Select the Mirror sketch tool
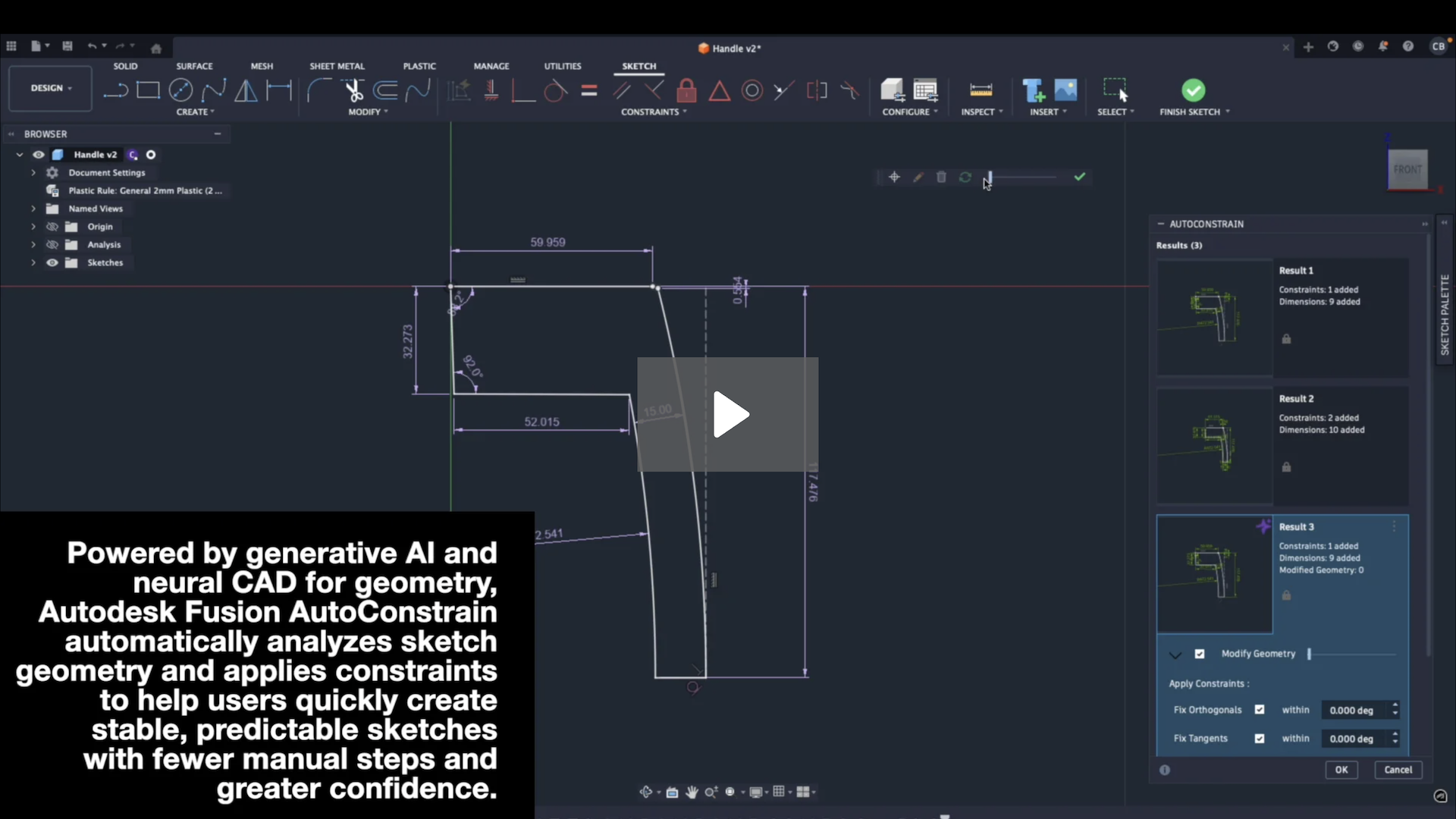 pos(246,91)
